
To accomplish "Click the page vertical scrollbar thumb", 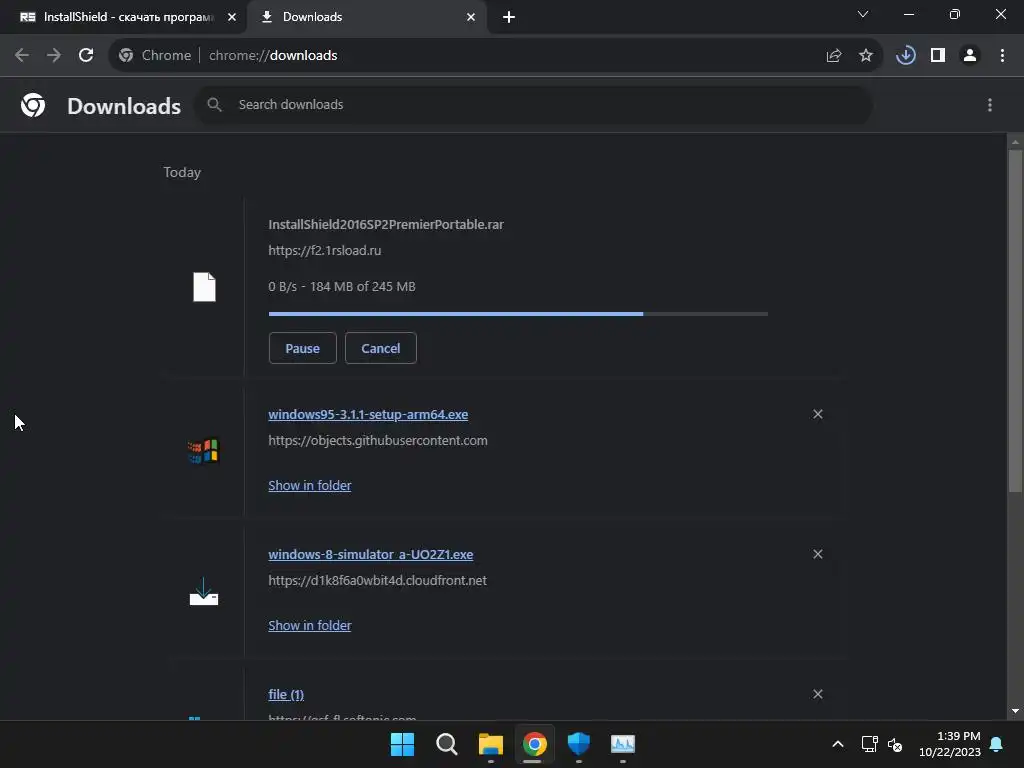I will (1015, 320).
